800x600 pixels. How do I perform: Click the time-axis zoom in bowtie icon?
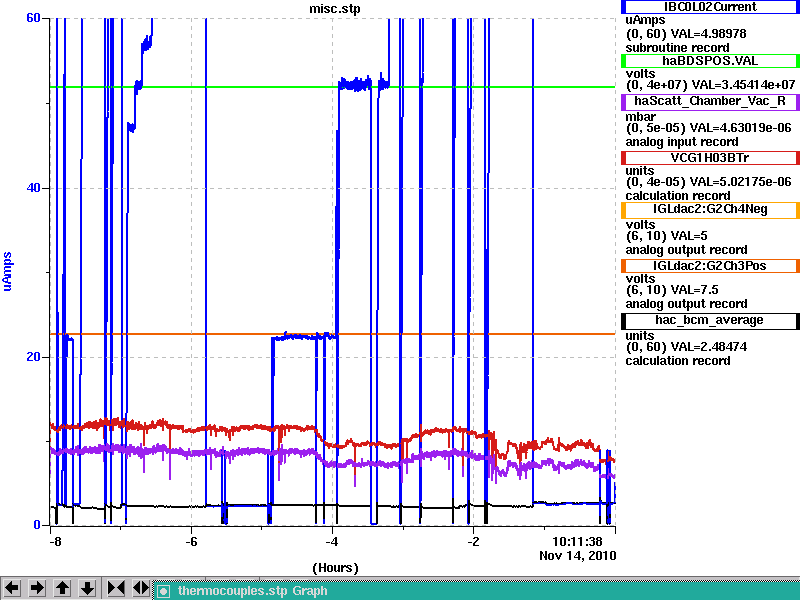116,588
